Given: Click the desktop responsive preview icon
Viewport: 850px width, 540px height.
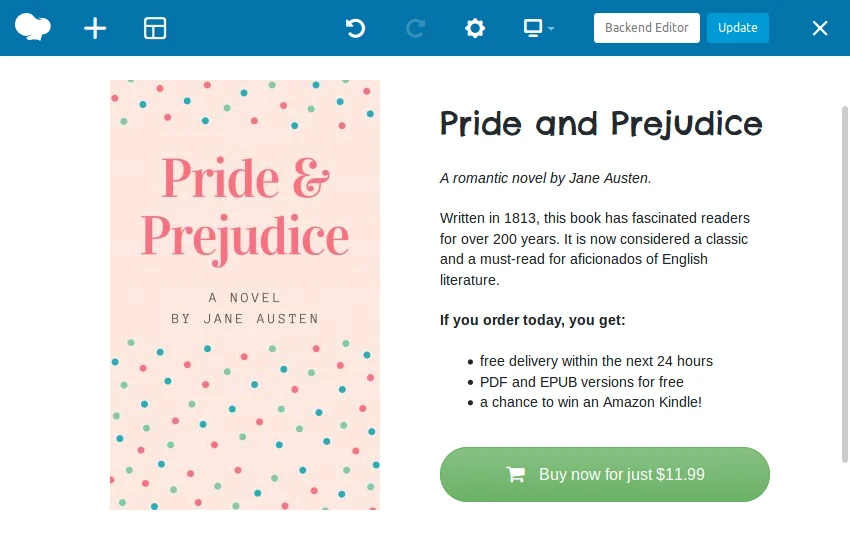Looking at the screenshot, I should coord(533,28).
